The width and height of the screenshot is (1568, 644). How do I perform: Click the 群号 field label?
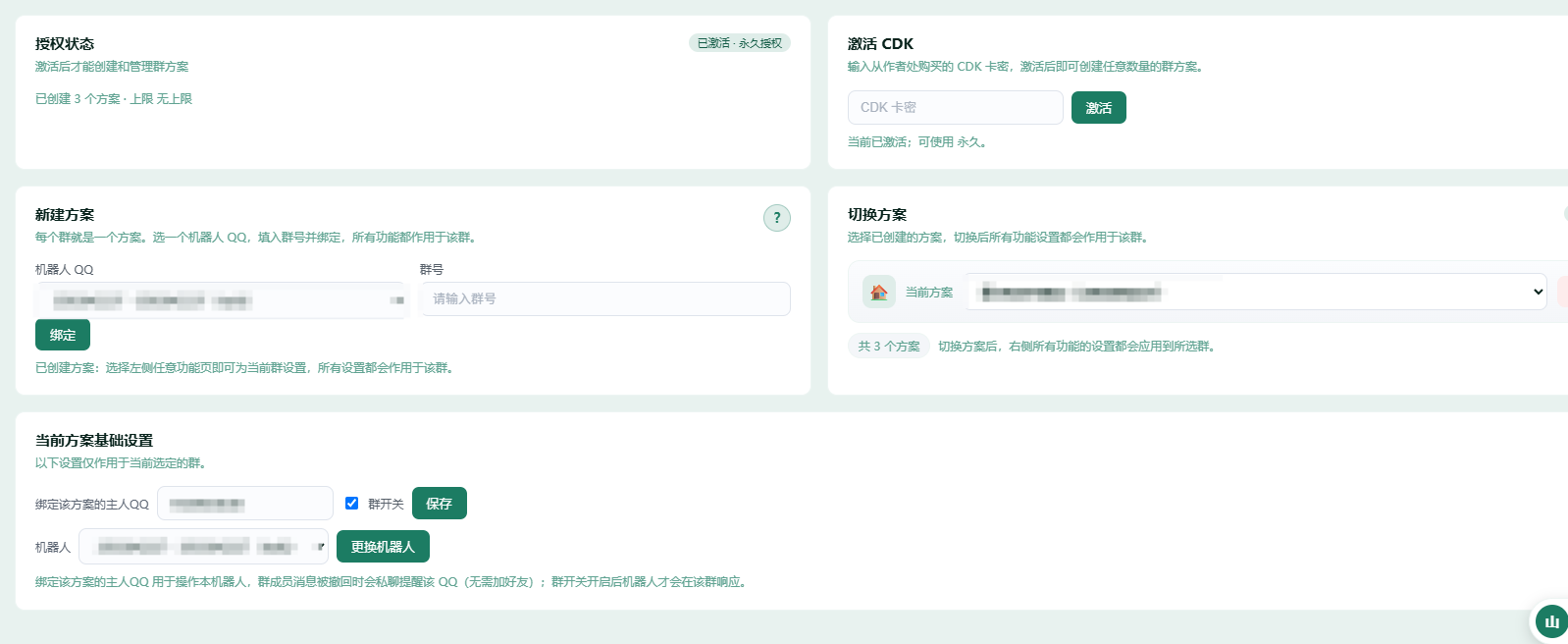pos(432,269)
